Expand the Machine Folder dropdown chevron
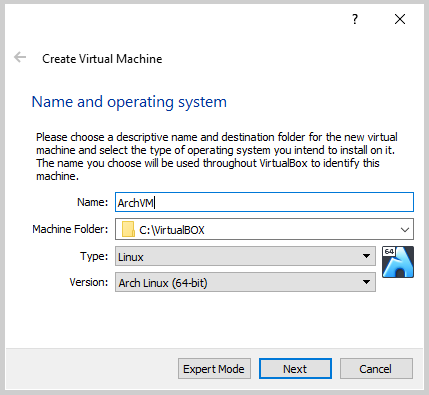The image size is (429, 395). [405, 230]
